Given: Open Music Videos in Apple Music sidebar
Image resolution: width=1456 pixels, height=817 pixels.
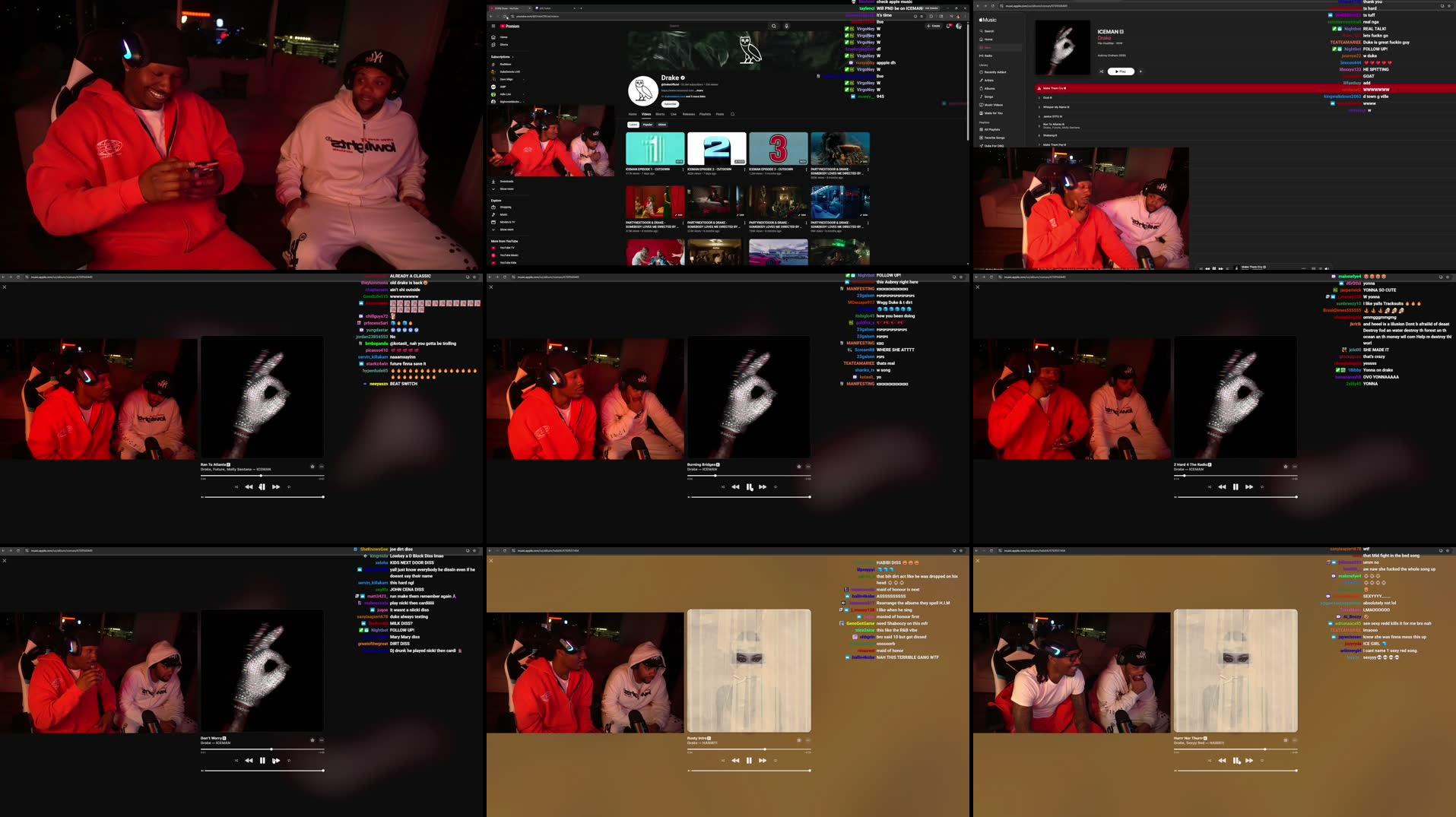Looking at the screenshot, I should click(x=991, y=105).
